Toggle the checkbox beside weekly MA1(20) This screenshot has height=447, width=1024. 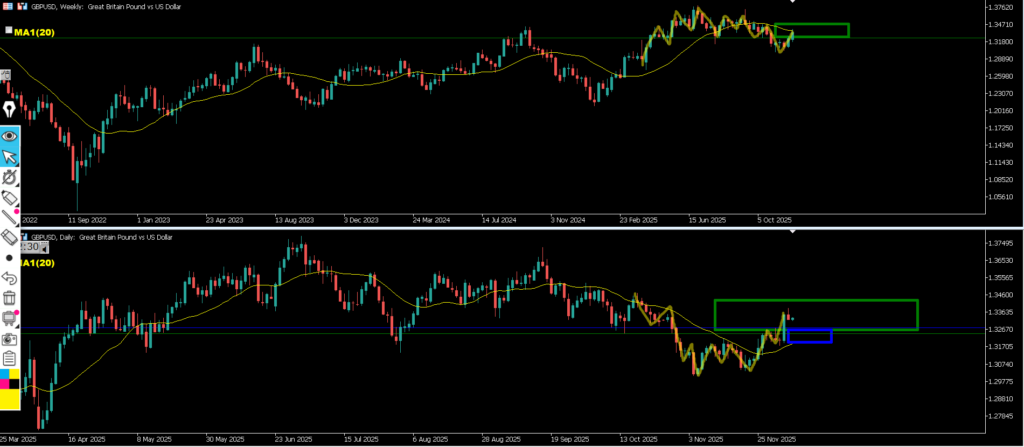[9, 31]
